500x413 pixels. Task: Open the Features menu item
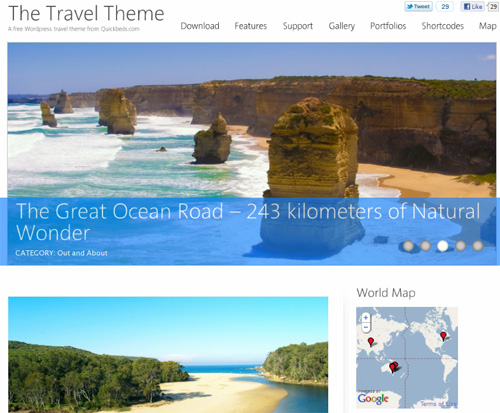[x=251, y=26]
